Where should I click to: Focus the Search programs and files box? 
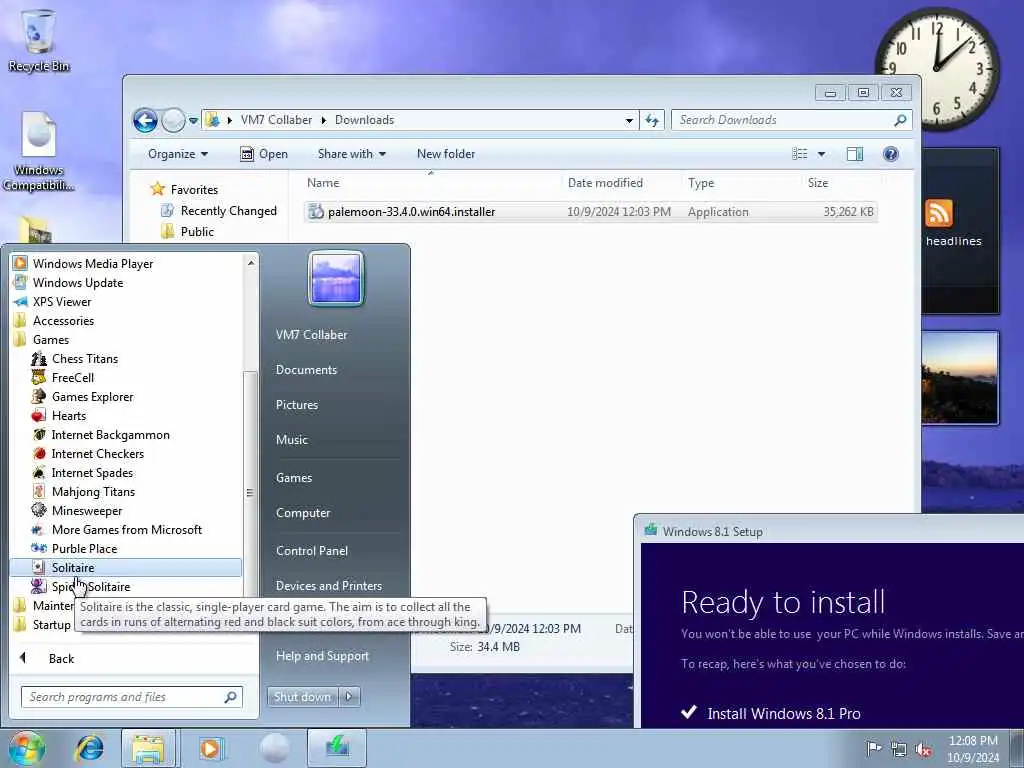tap(131, 697)
